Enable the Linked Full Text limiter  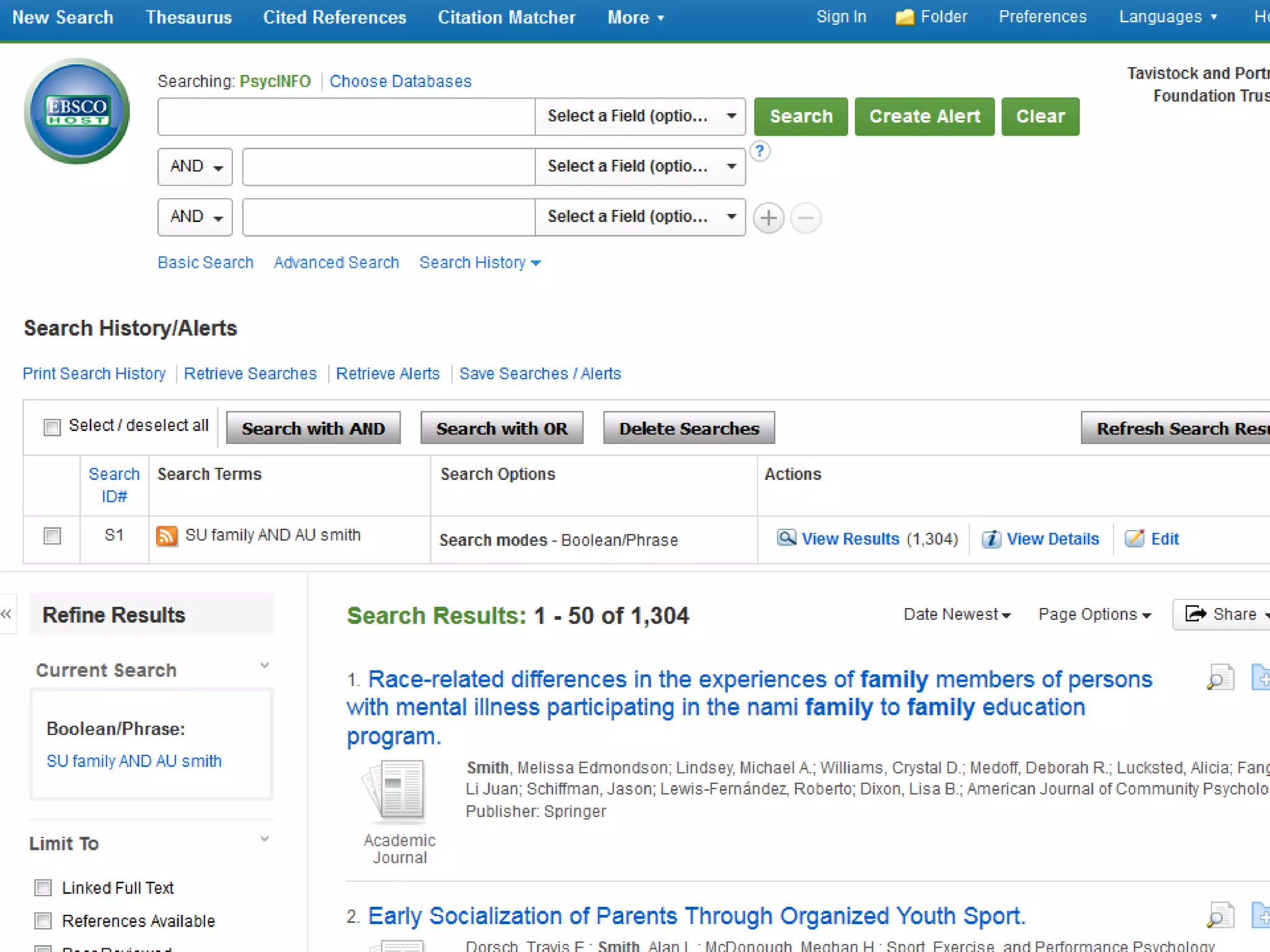(43, 888)
